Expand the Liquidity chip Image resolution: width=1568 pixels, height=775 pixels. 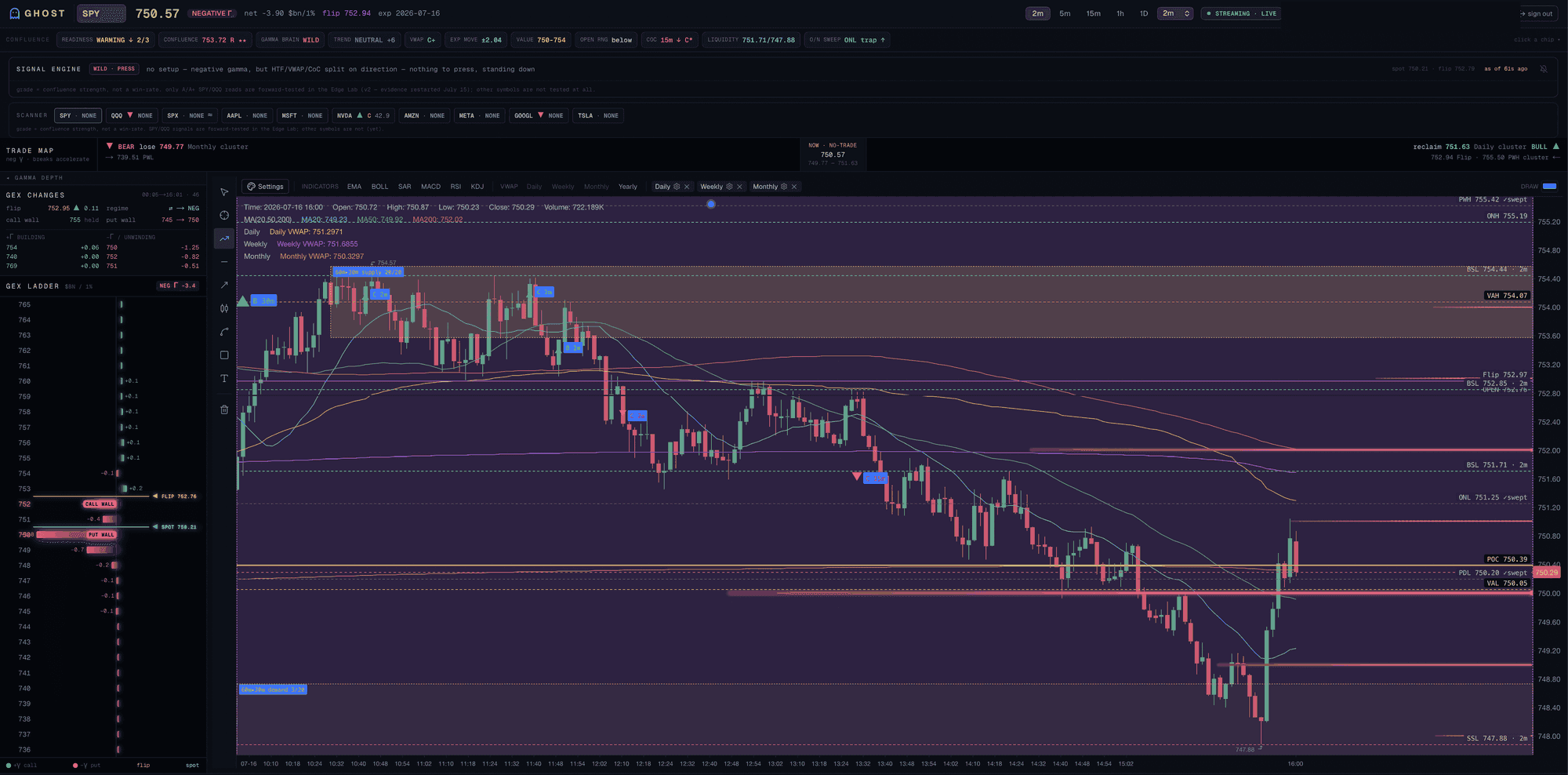(x=751, y=40)
